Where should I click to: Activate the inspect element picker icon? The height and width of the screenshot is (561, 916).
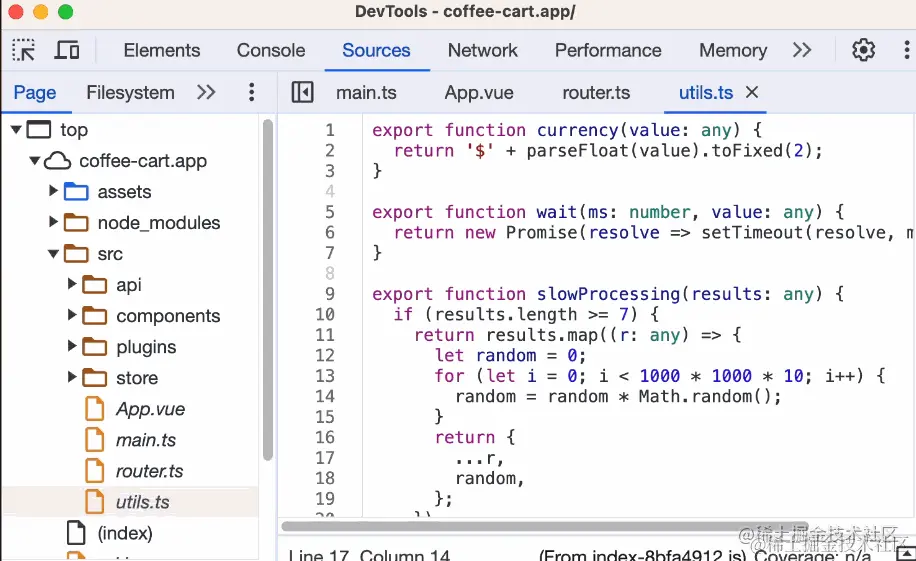tap(23, 50)
